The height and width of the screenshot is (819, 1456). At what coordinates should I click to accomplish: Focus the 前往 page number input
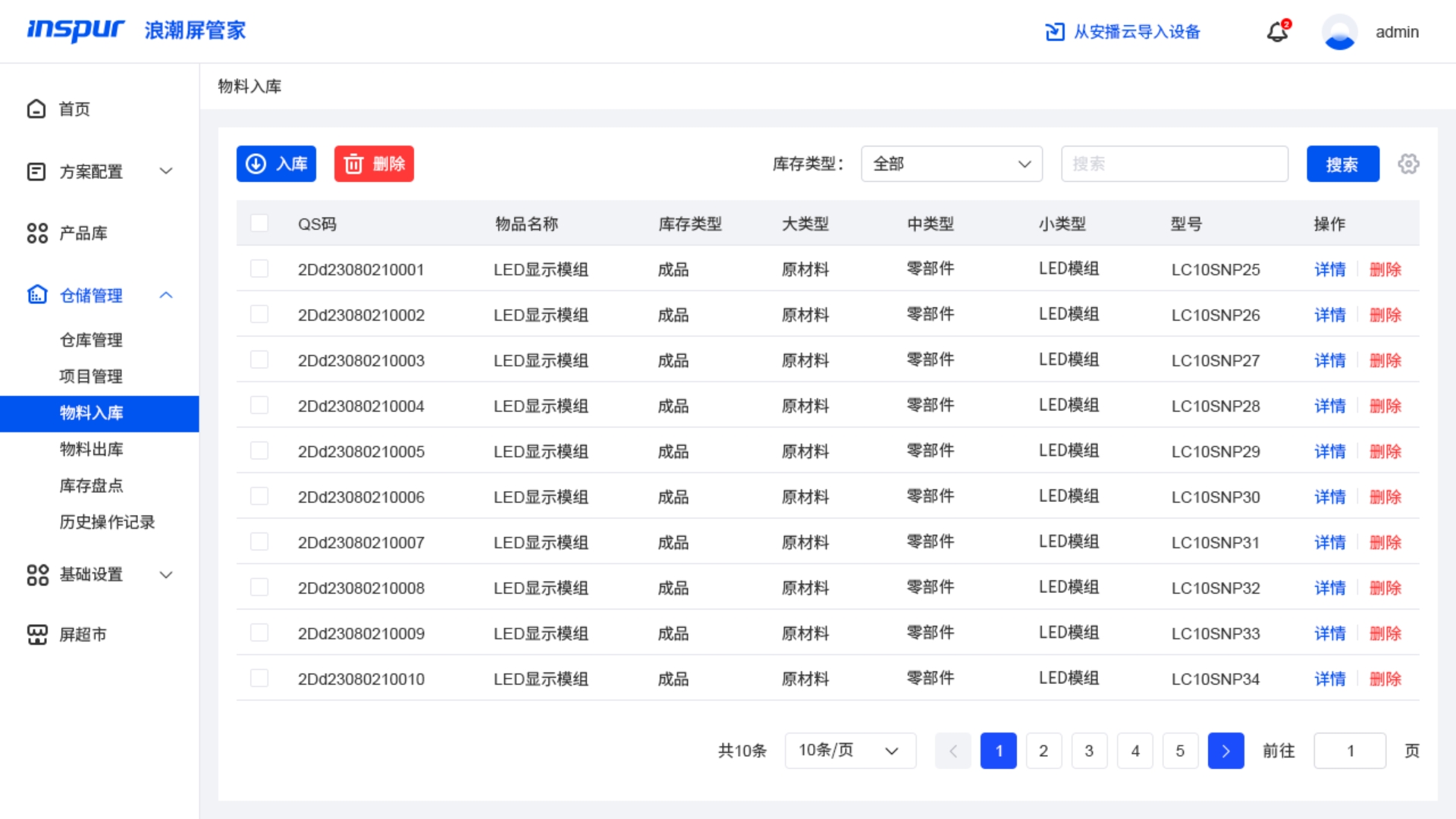1350,751
